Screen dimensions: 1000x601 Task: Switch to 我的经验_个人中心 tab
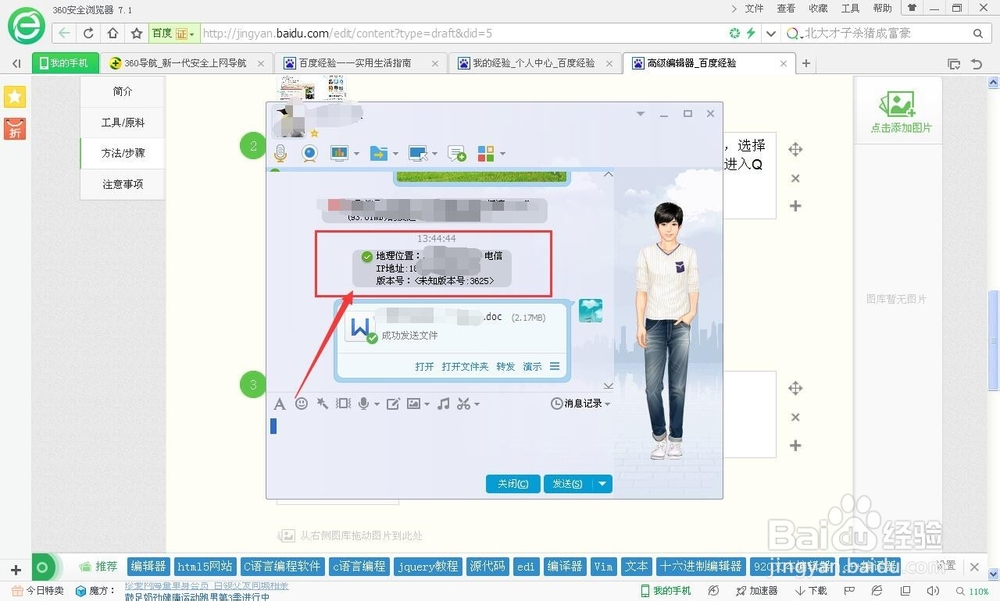pos(535,63)
